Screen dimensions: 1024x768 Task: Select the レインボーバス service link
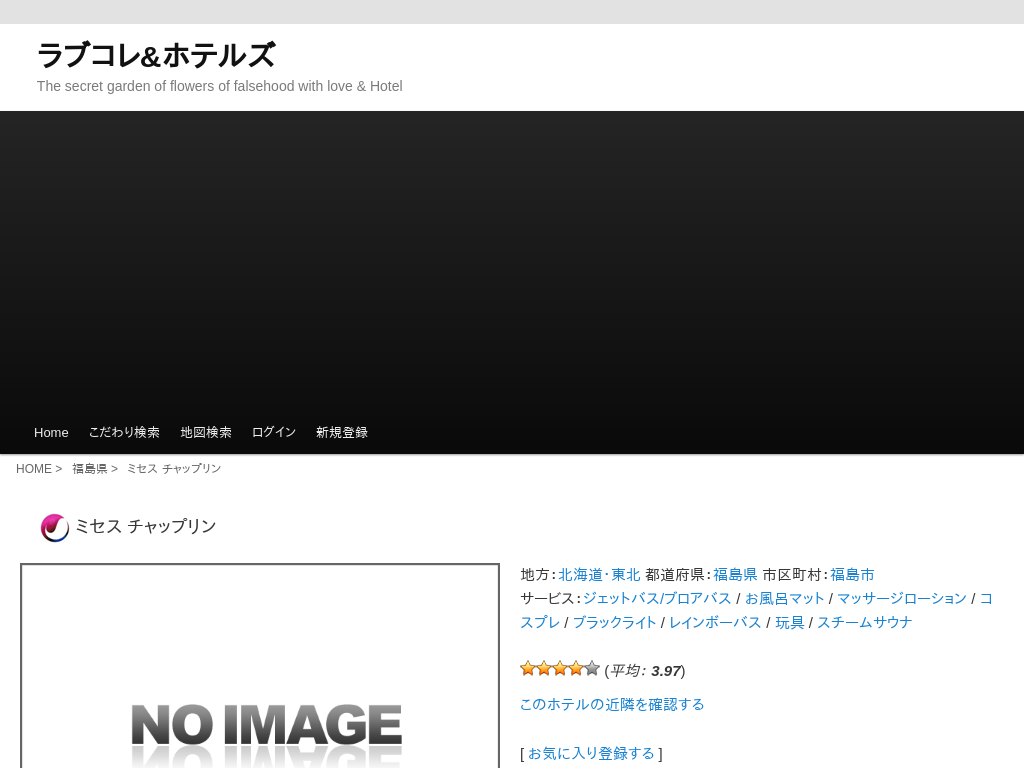coord(715,622)
